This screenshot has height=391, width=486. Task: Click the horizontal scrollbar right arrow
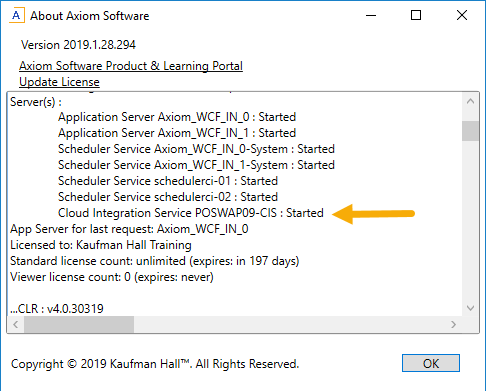coord(453,324)
